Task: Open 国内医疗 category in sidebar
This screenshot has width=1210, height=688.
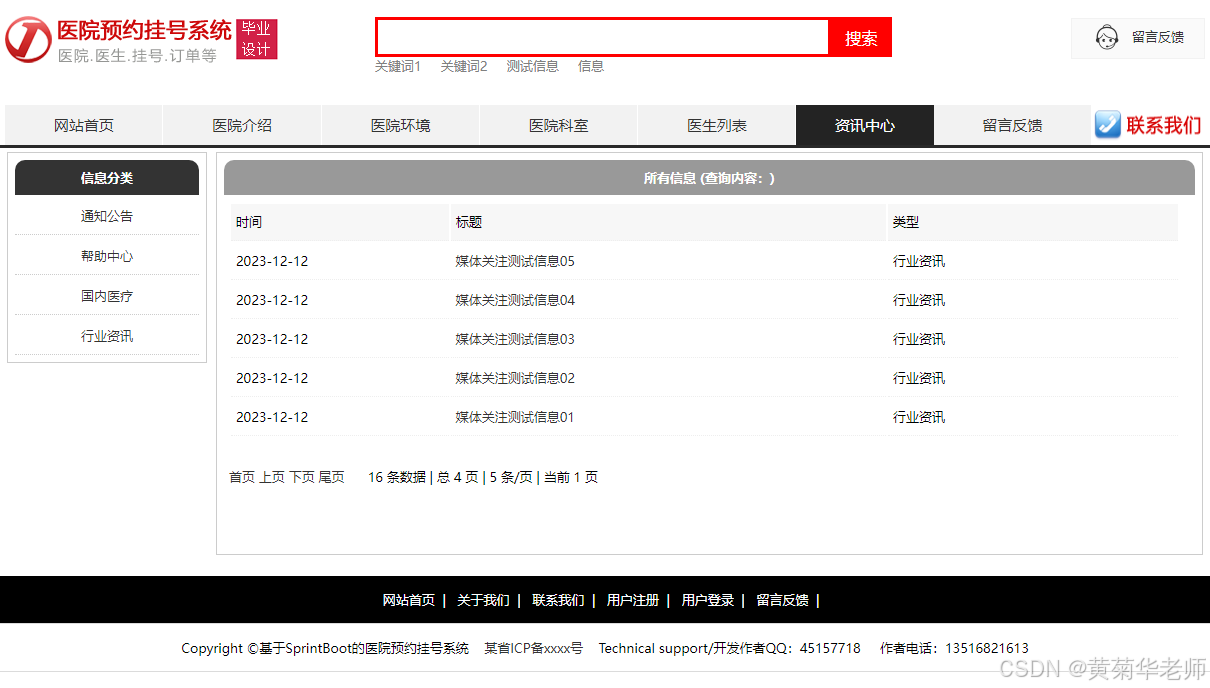Action: (107, 296)
